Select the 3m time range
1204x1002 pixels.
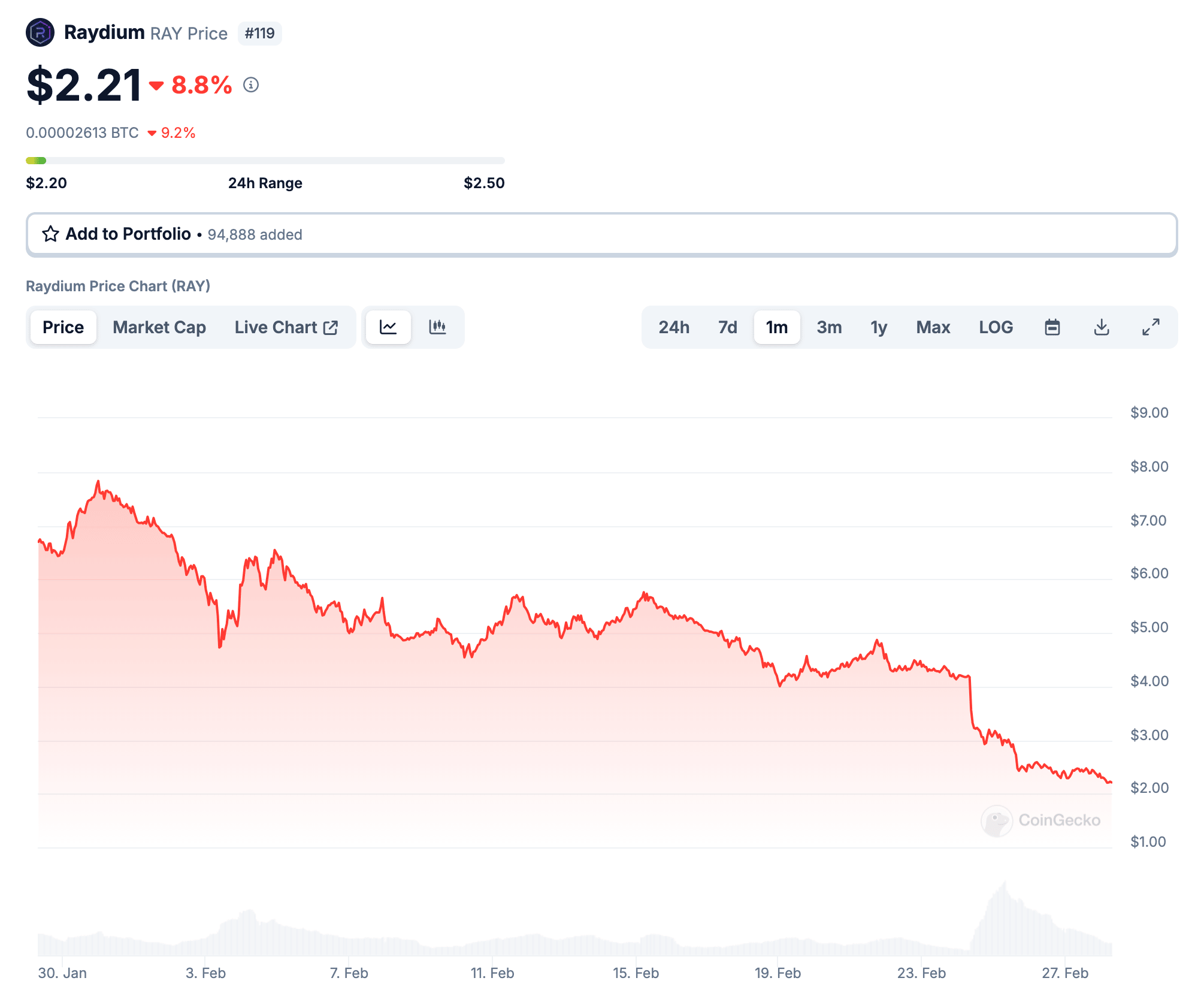pos(829,327)
